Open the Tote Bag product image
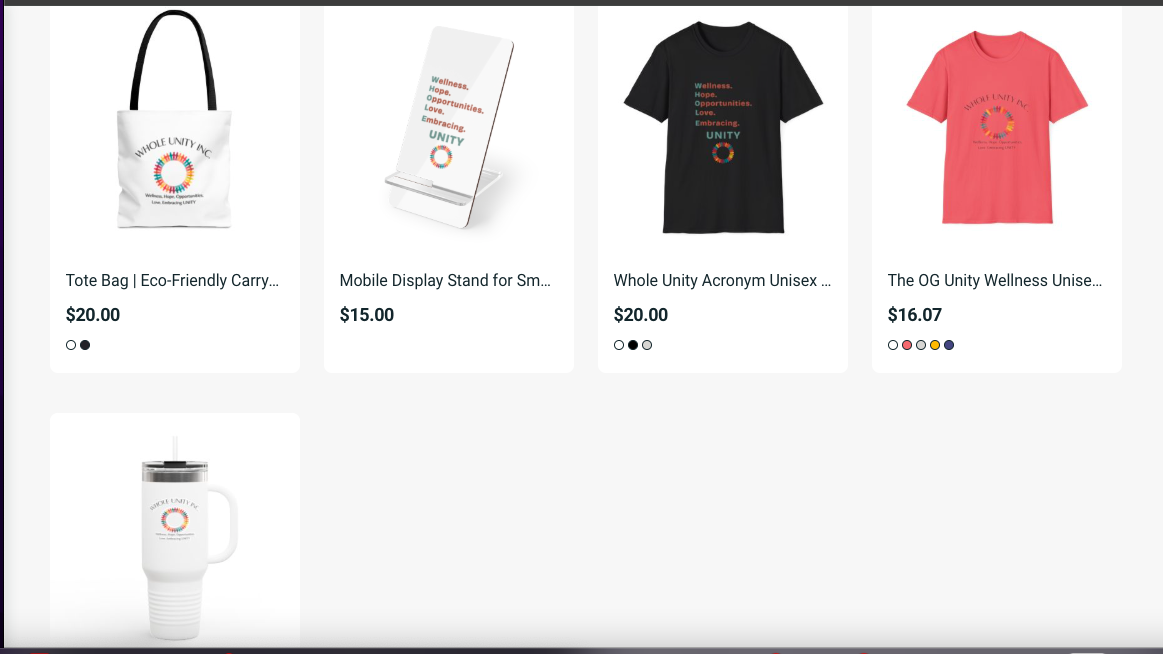 click(x=175, y=125)
